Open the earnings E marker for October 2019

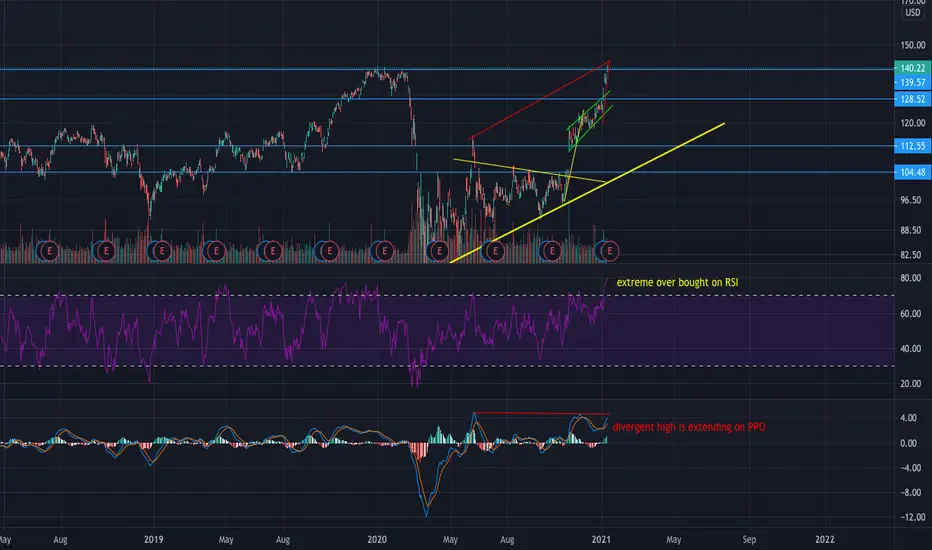329,252
